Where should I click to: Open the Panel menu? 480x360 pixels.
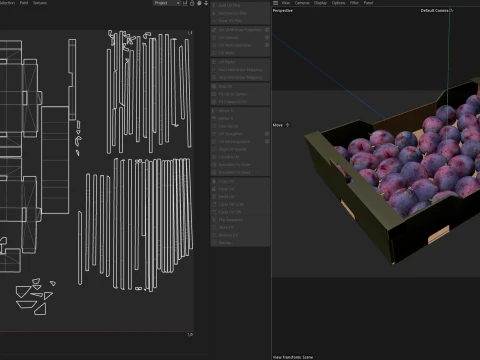point(368,3)
